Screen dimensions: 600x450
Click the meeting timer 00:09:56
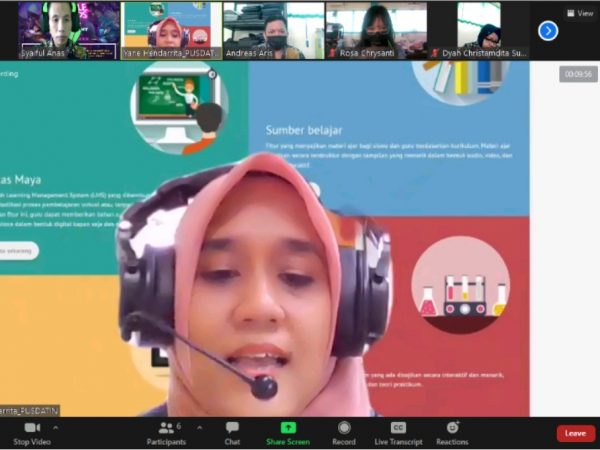tap(578, 74)
